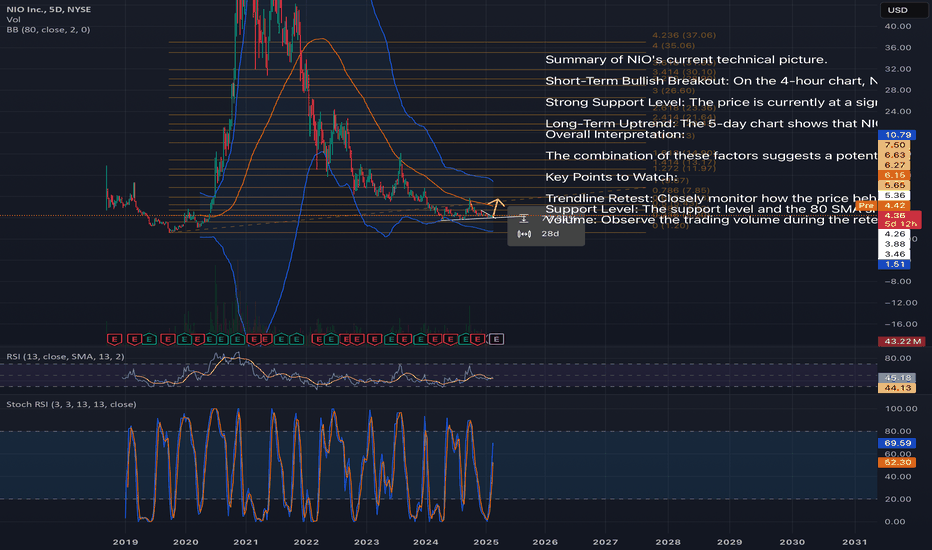Select the 'Strong Support Level' note
Image resolution: width=932 pixels, height=550 pixels.
tap(711, 102)
